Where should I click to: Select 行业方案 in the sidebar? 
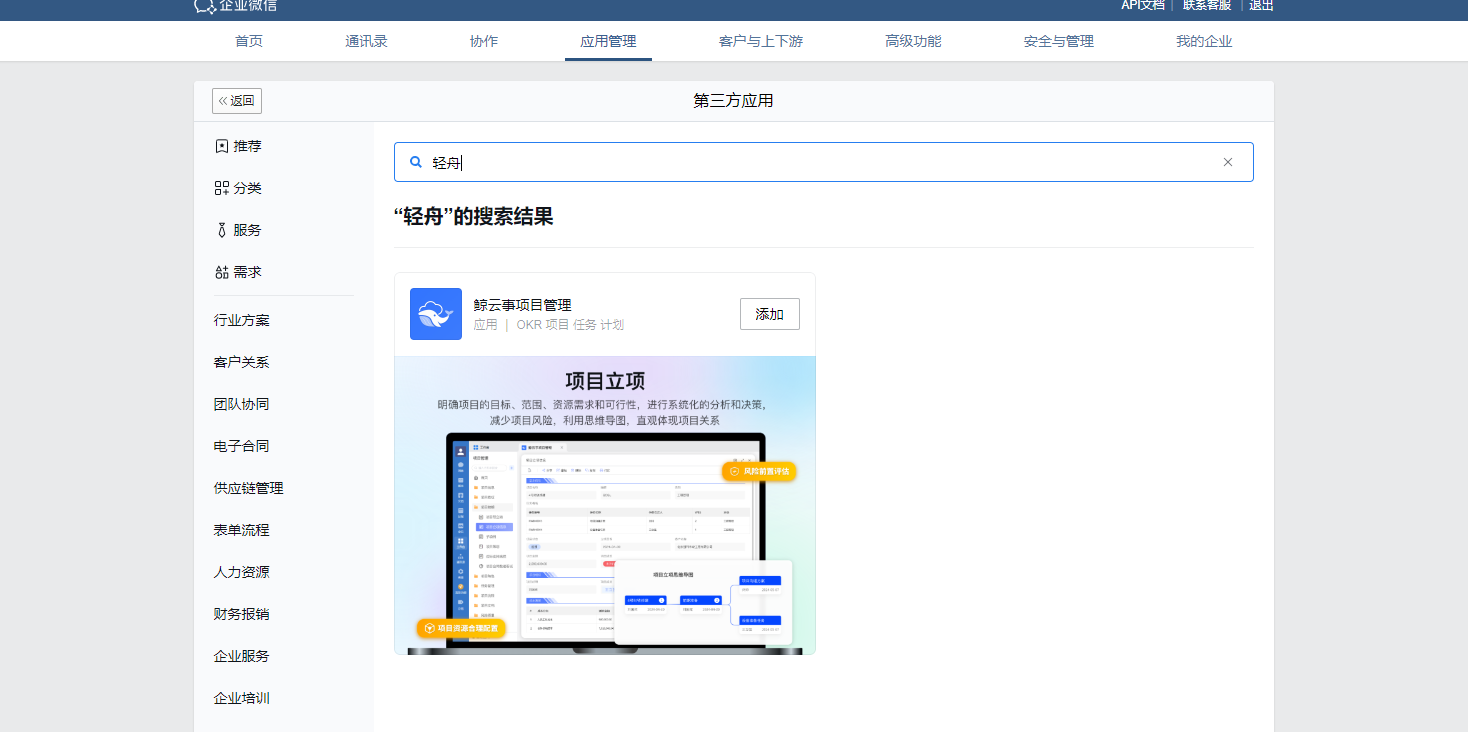[x=242, y=320]
